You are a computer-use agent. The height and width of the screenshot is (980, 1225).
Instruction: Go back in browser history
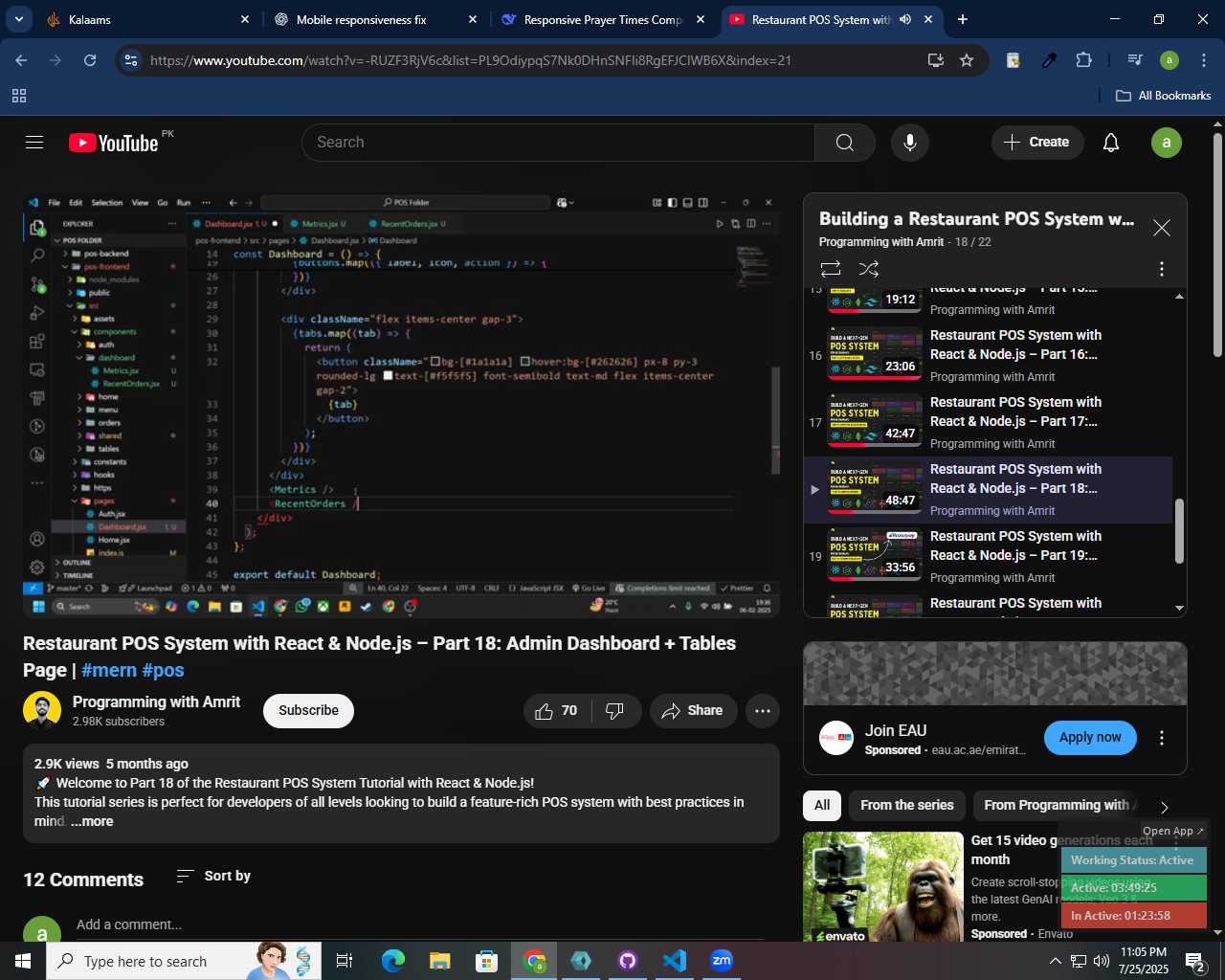tap(21, 60)
